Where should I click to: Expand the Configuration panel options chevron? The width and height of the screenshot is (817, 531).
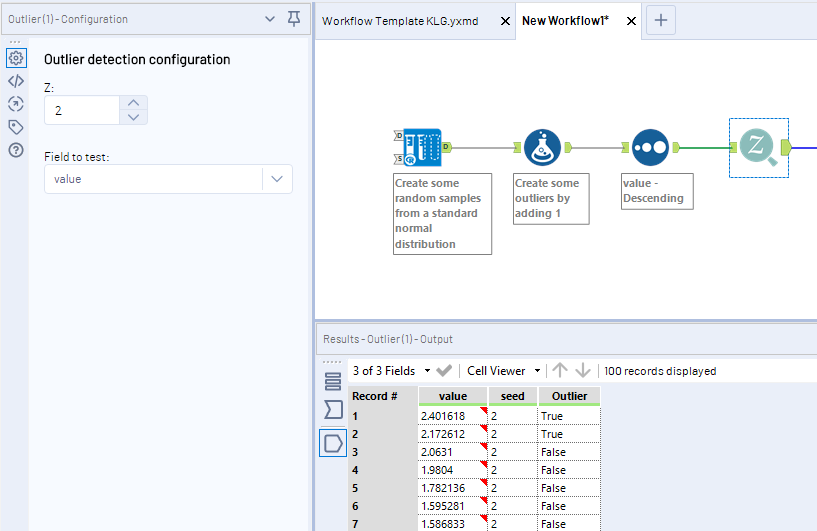click(x=269, y=19)
